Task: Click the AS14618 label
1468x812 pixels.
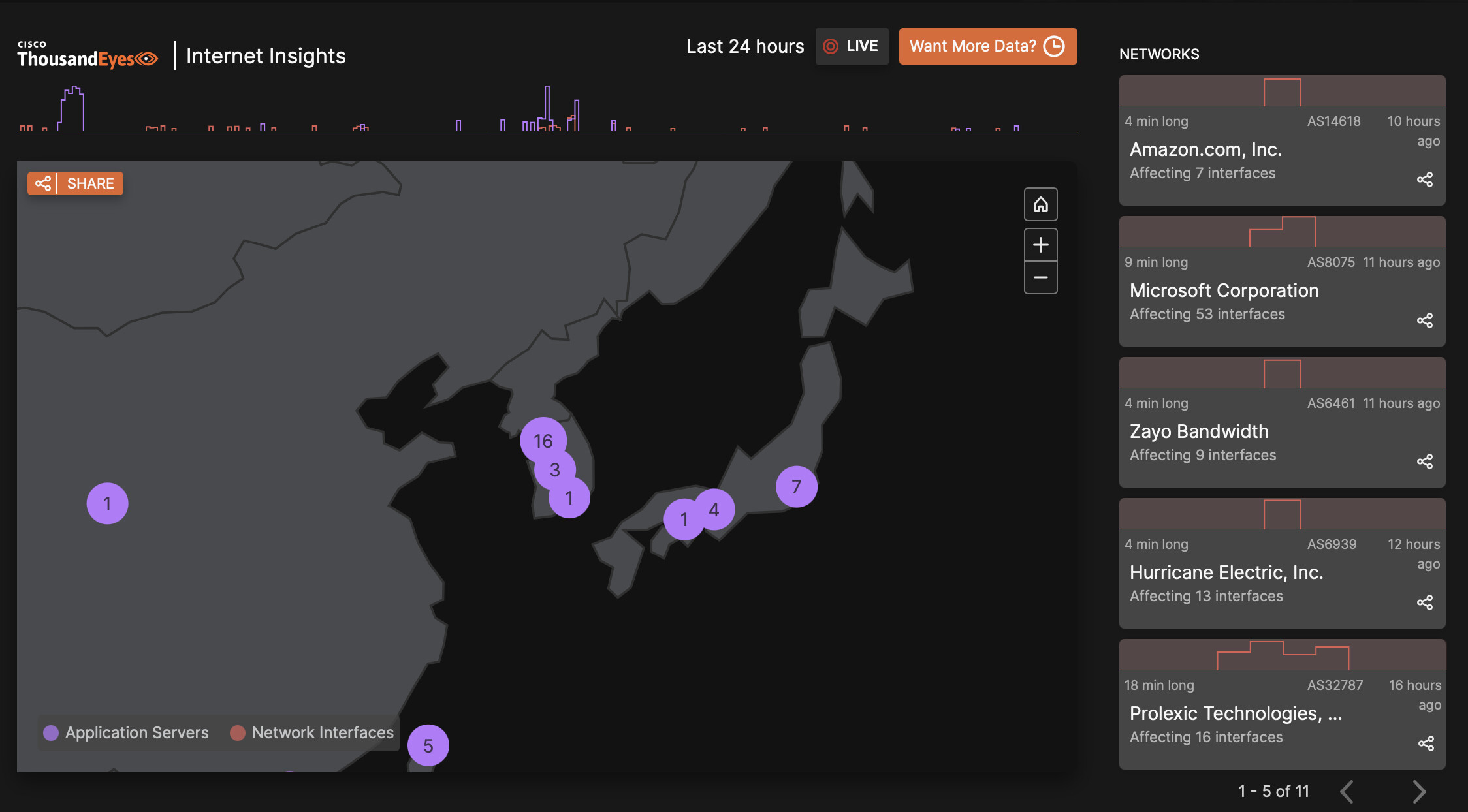Action: click(x=1333, y=121)
